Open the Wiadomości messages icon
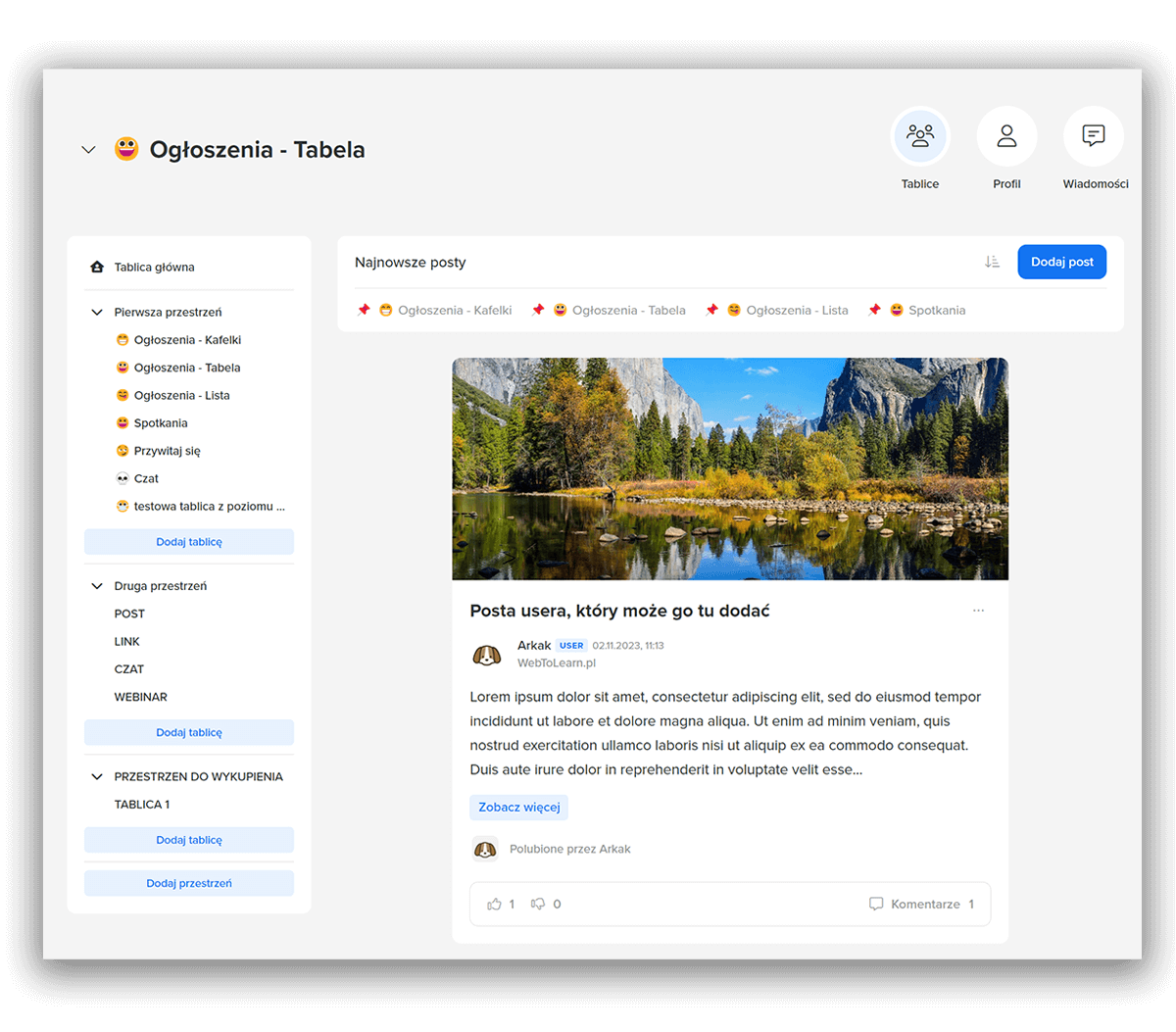This screenshot has width=1176, height=1032. coord(1093,136)
